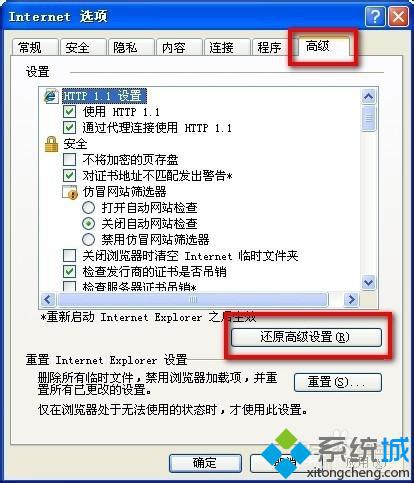414x483 pixels.
Task: Click the 重置(S)... button
Action: [x=338, y=382]
